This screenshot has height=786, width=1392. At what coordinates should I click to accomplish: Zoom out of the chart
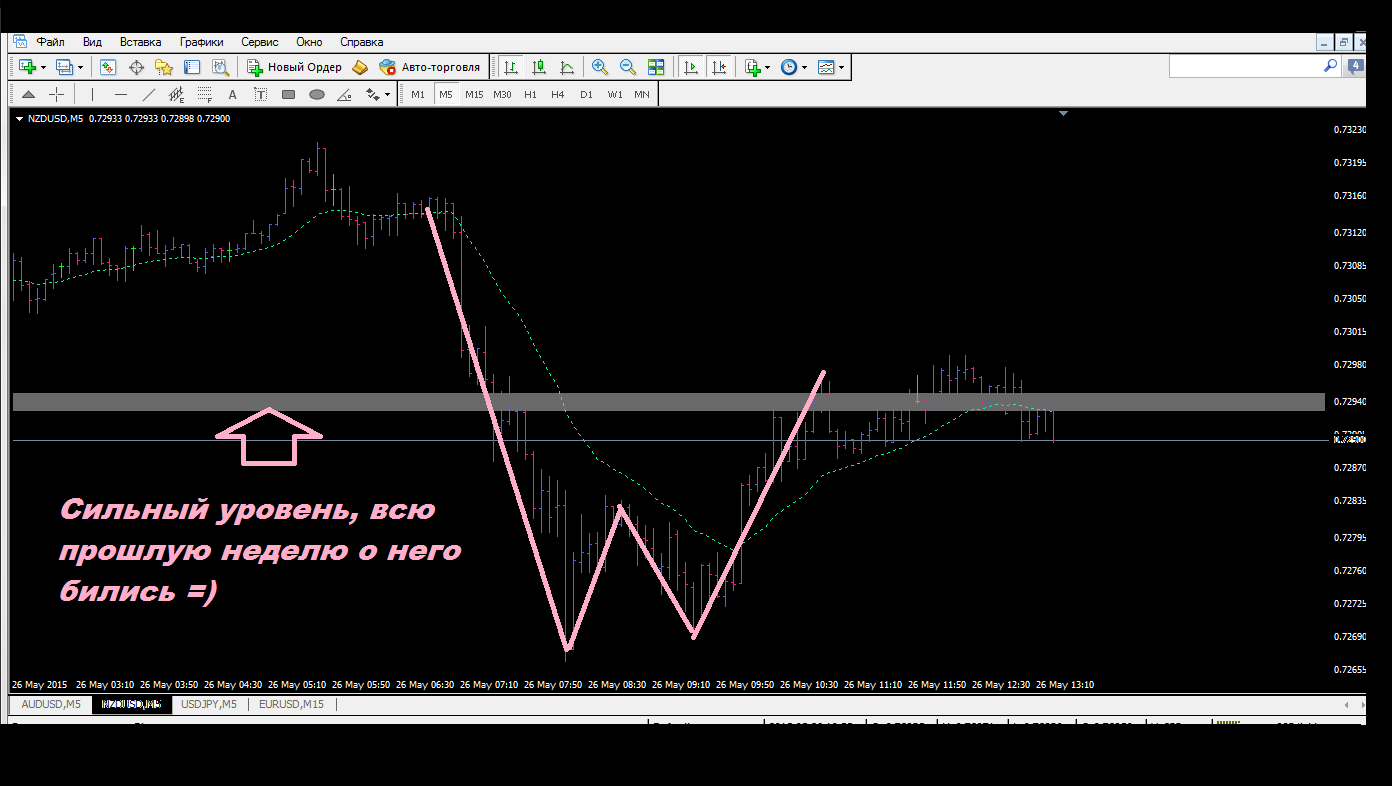(x=628, y=67)
